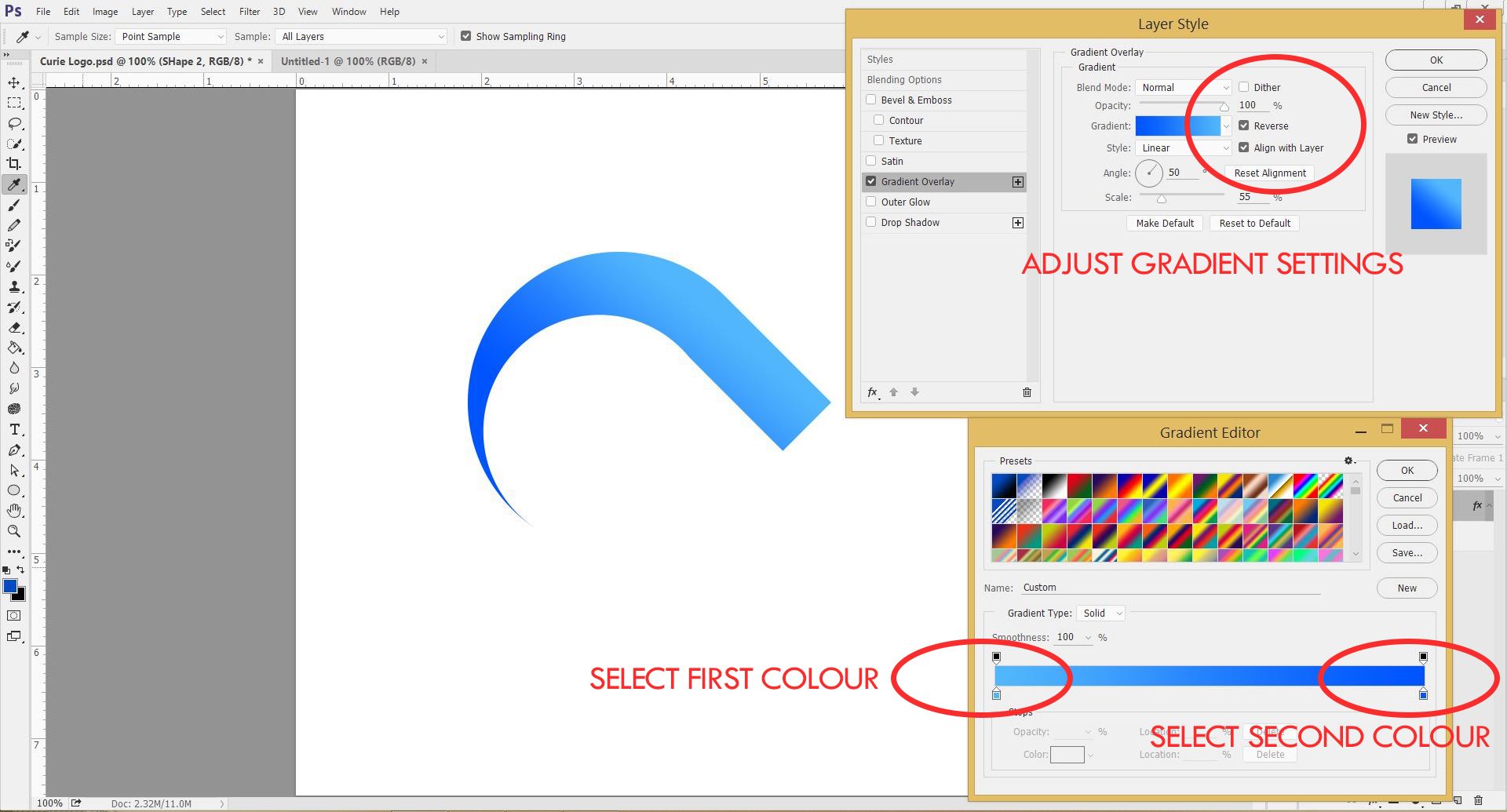1507x812 pixels.
Task: Open gradient picker dropdown arrow
Action: click(x=1226, y=126)
